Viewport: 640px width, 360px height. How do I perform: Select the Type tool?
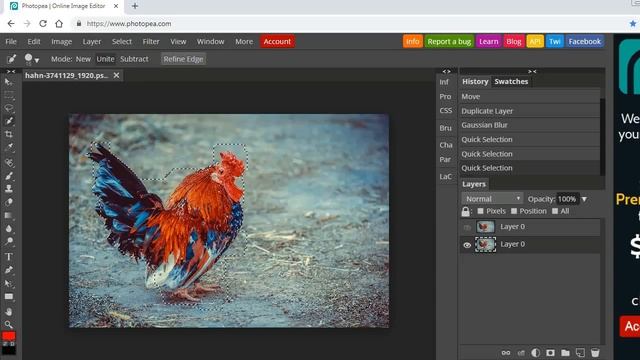(x=9, y=257)
